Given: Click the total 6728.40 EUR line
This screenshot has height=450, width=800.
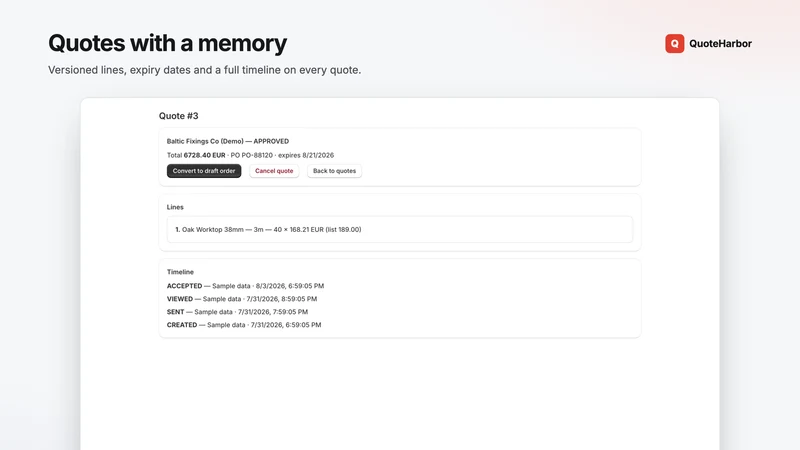Looking at the screenshot, I should [x=250, y=155].
